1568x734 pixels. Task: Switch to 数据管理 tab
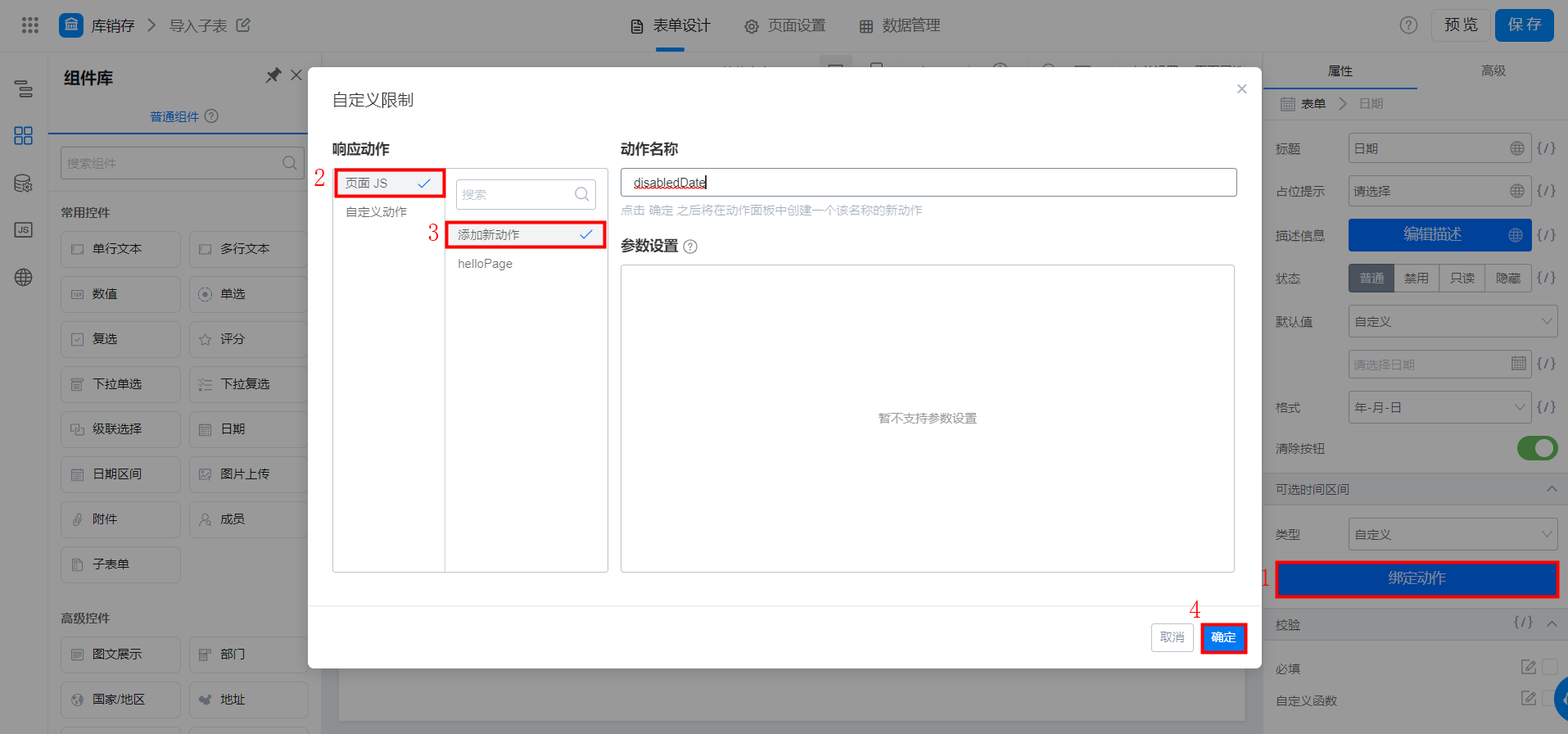click(899, 25)
